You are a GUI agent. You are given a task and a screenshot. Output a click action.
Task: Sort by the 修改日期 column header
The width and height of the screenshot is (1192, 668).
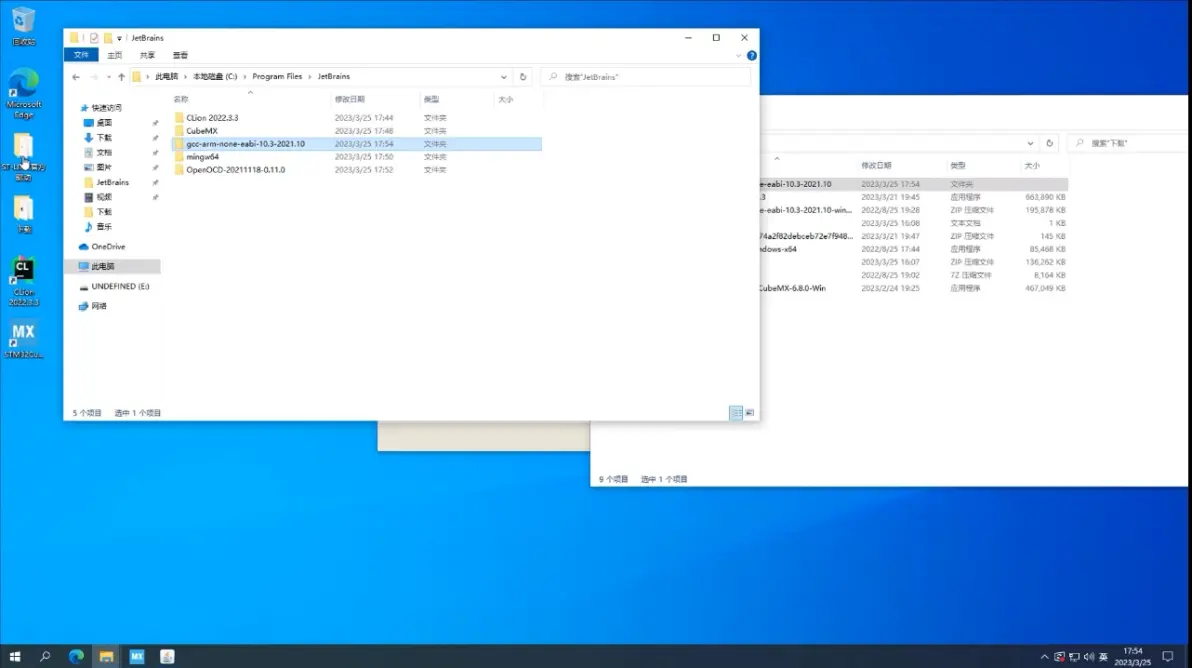point(350,99)
